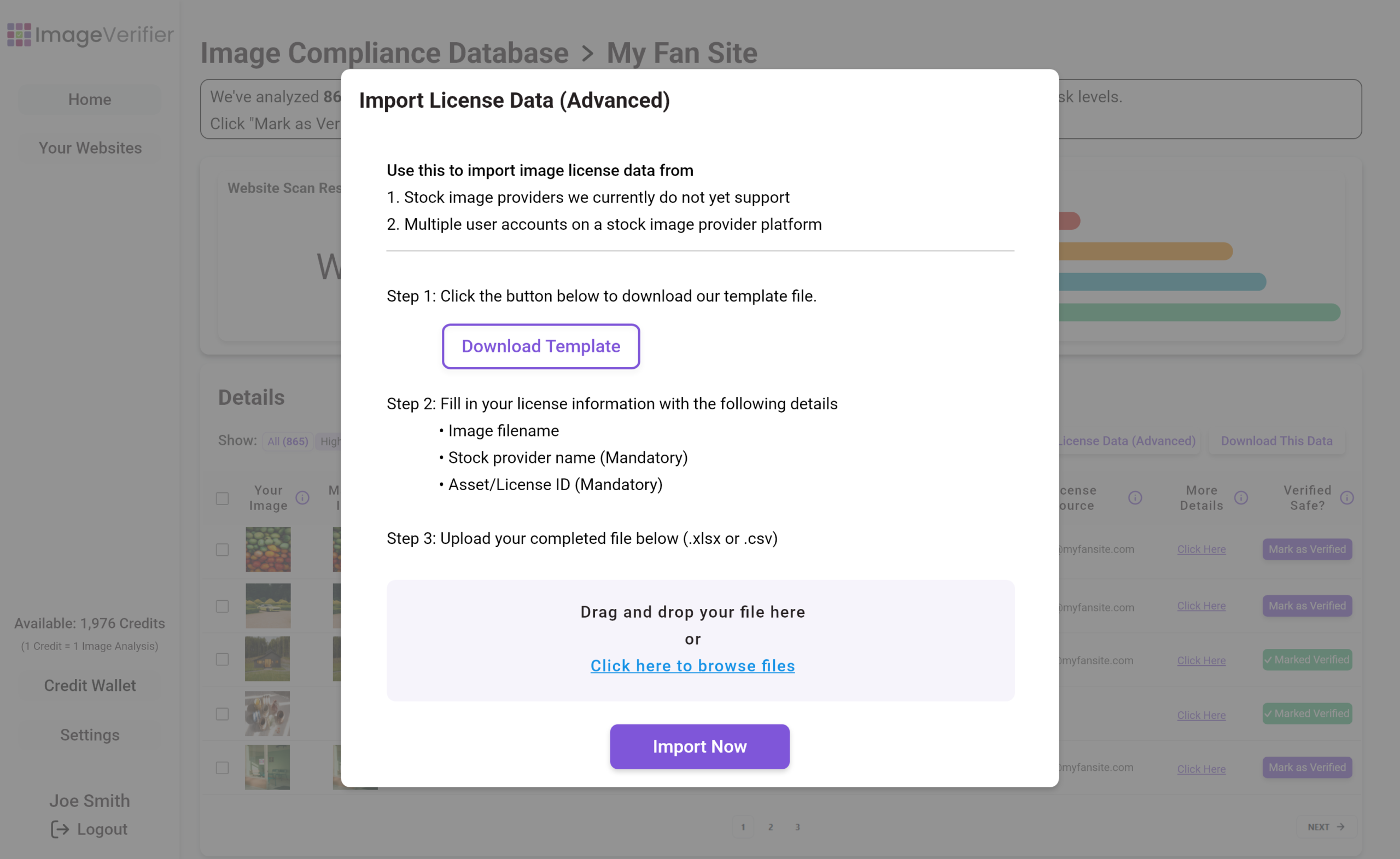Toggle the select-all checkbox in table header
The height and width of the screenshot is (859, 1400).
(x=222, y=498)
